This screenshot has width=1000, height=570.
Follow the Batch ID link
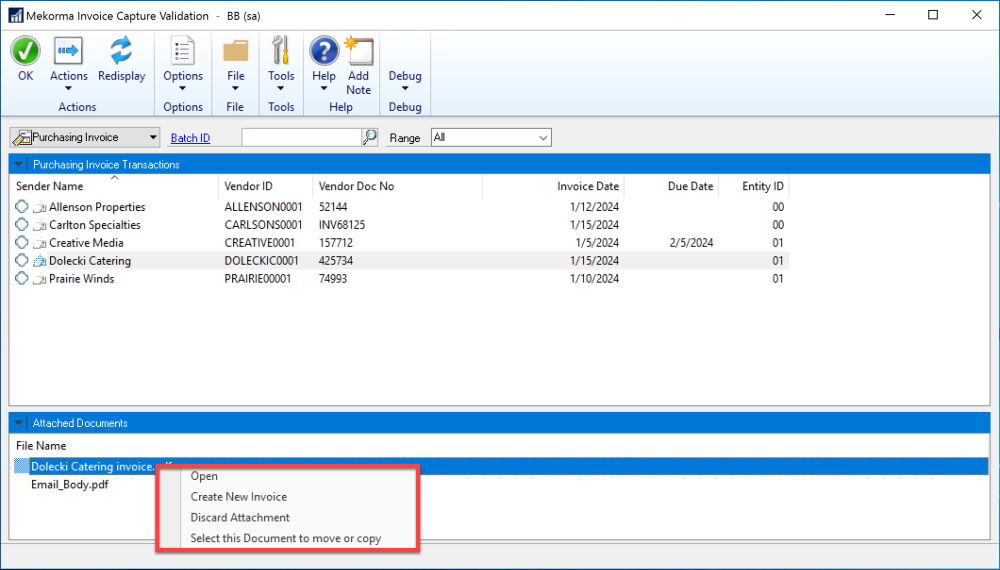(190, 138)
